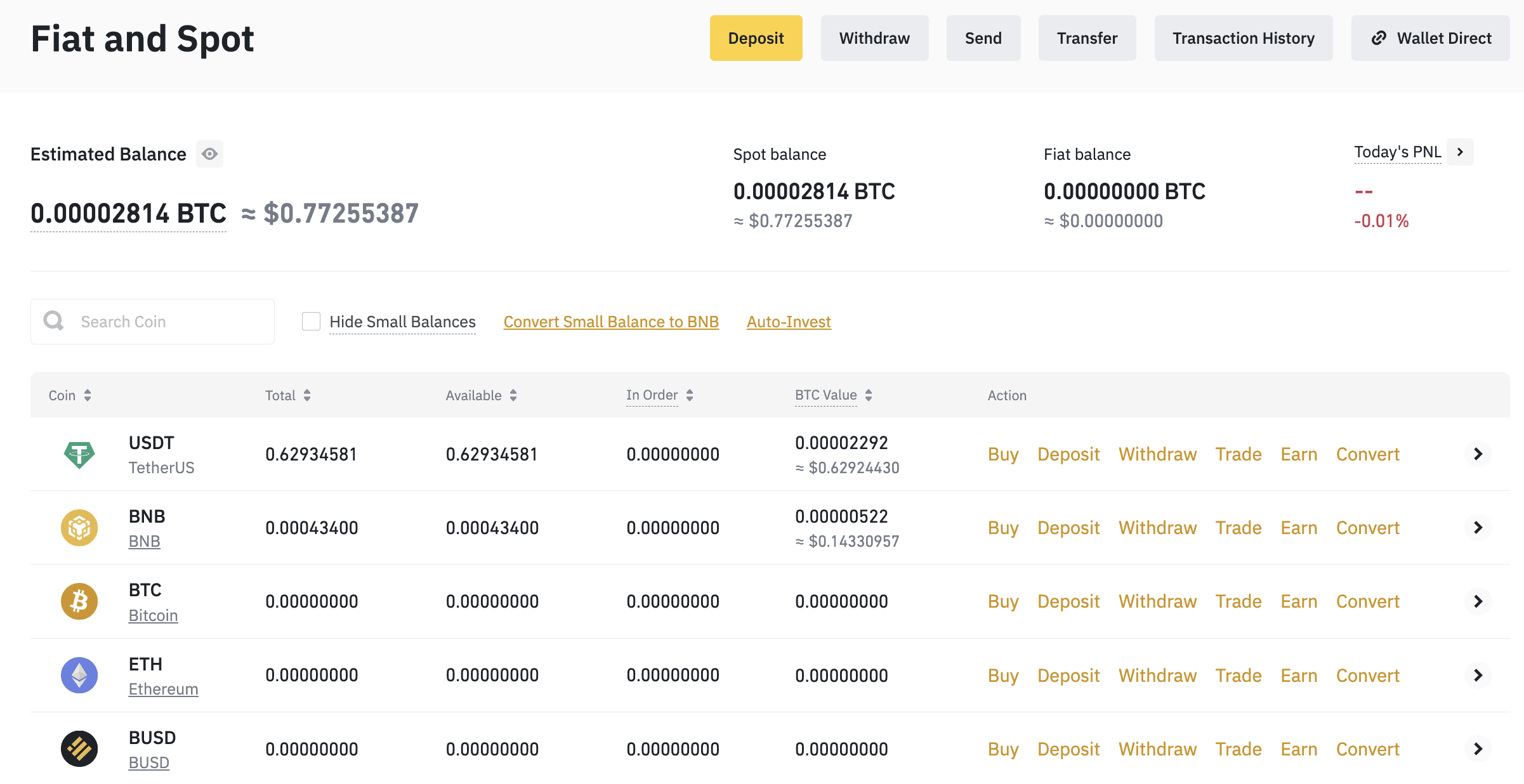Click the underlined Ethereum name link
Viewport: 1524px width, 784px height.
tap(163, 689)
